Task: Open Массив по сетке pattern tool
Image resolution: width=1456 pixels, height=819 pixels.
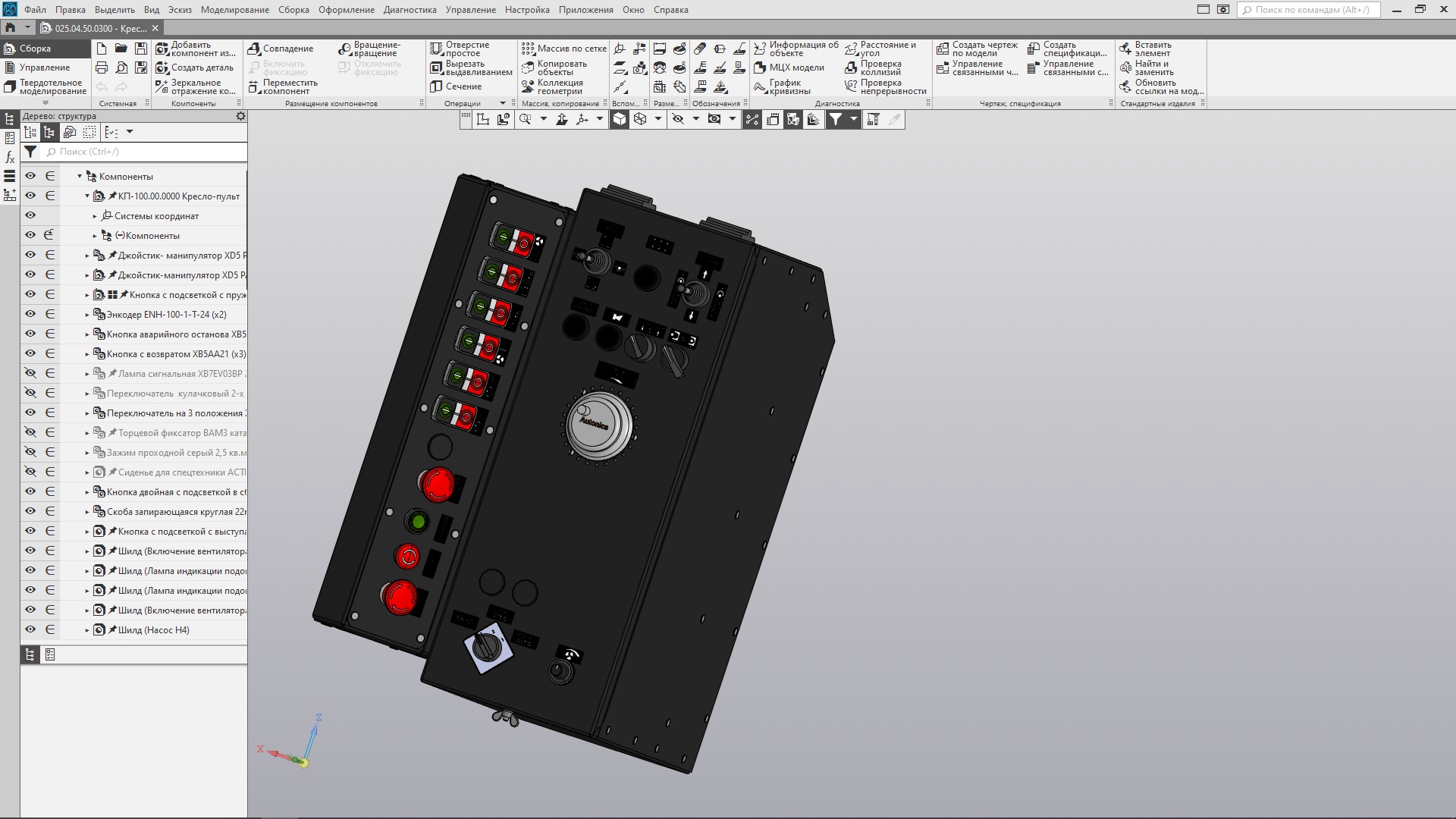Action: coord(528,49)
